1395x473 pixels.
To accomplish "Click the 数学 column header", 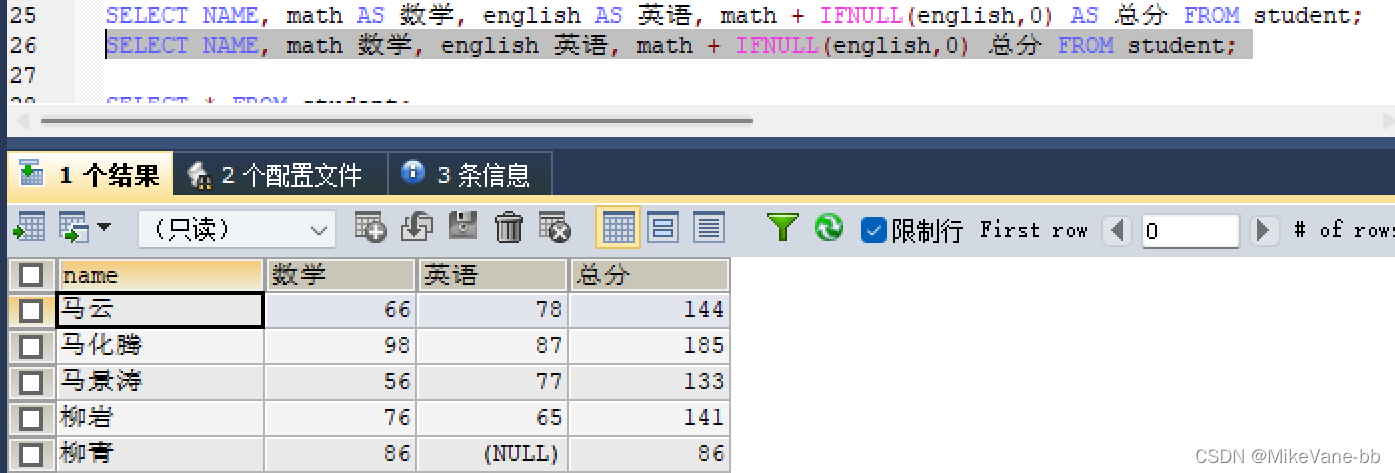I will coord(341,275).
